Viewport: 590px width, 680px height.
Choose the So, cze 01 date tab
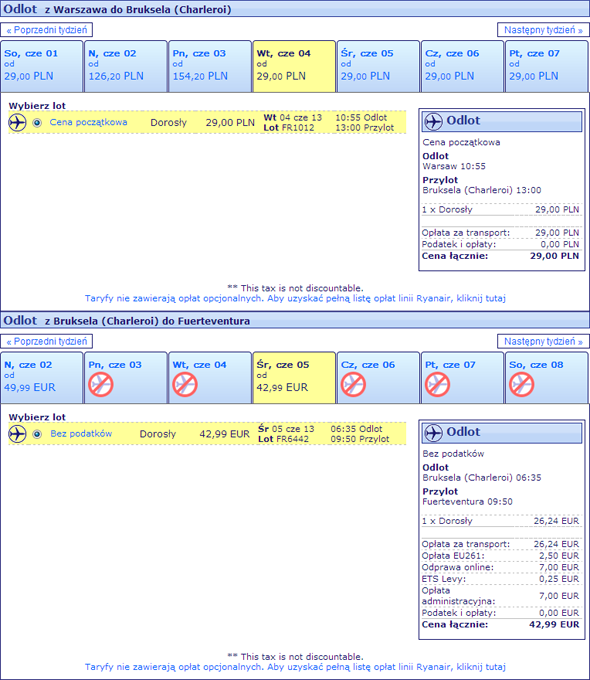(x=42, y=66)
